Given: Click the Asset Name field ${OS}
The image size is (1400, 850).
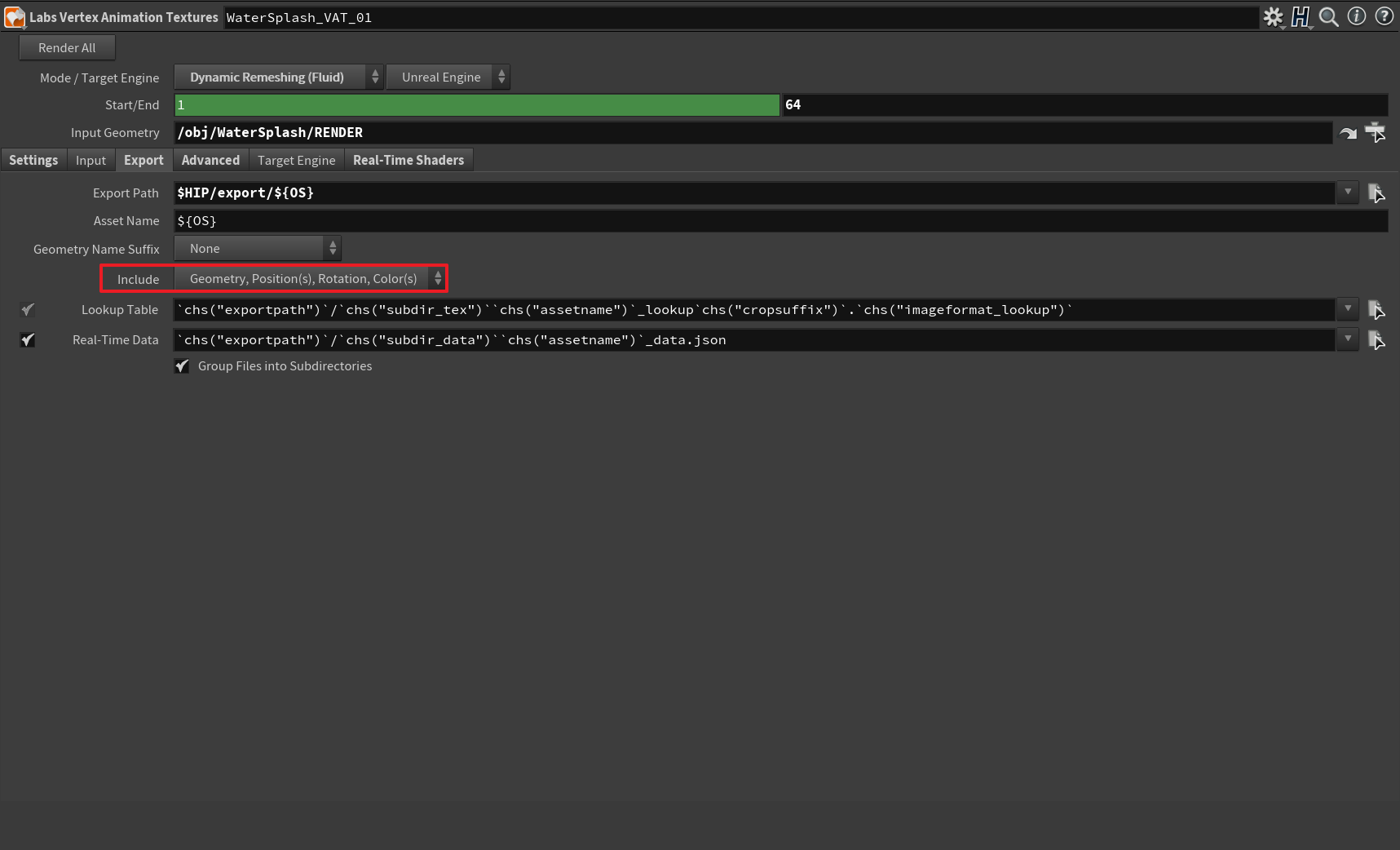Looking at the screenshot, I should 781,221.
